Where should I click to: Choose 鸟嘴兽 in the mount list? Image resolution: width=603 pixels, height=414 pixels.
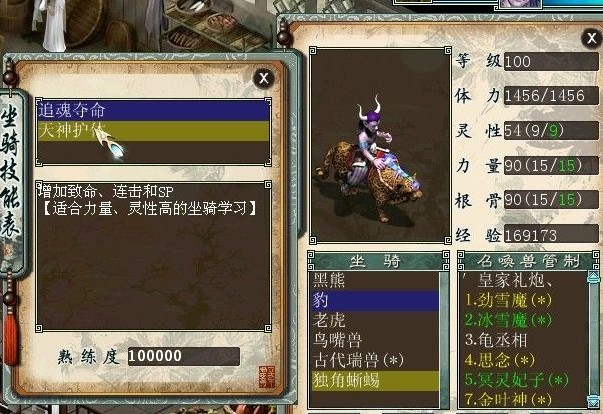coord(375,340)
